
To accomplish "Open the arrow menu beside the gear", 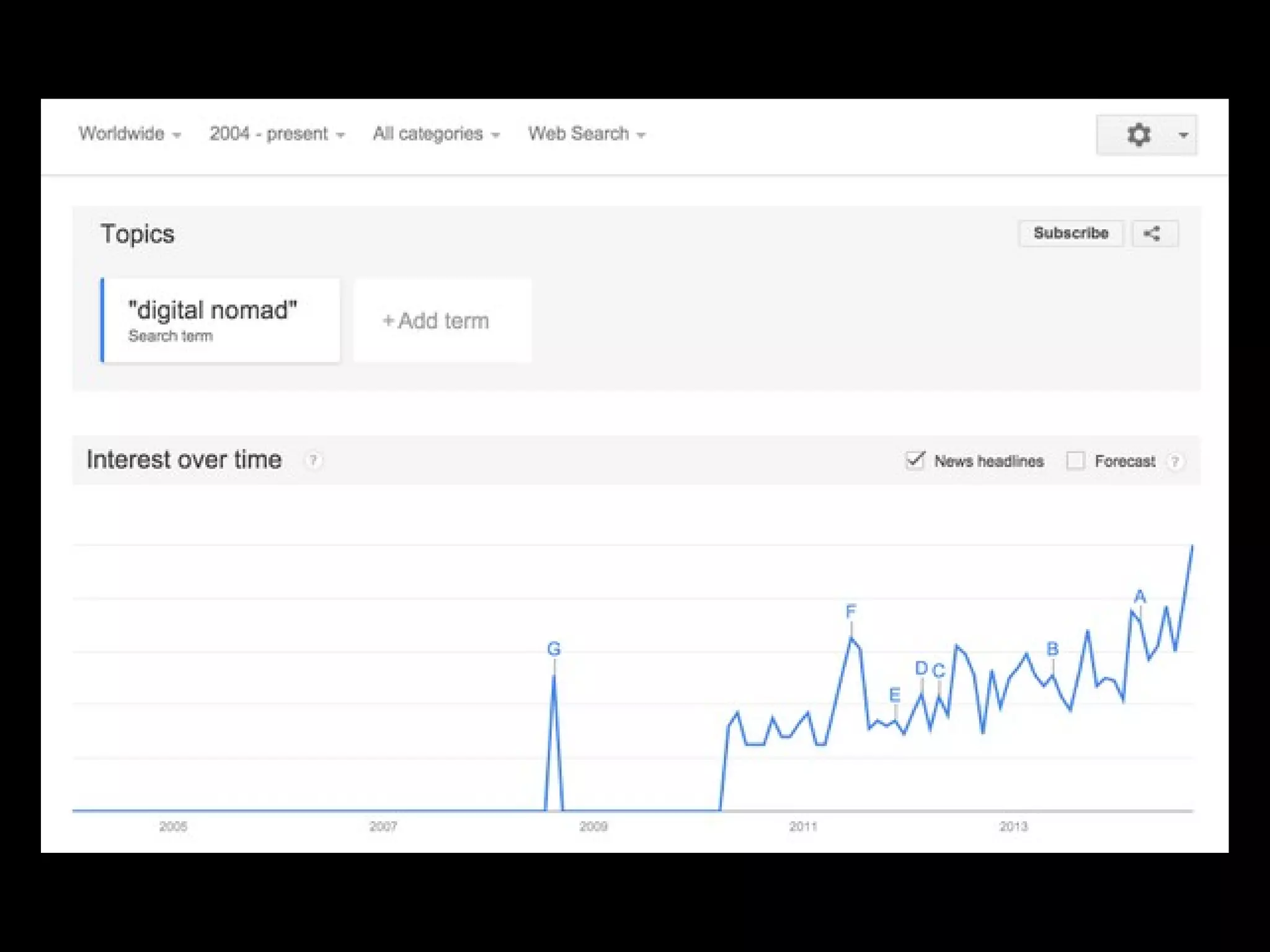I will coord(1183,134).
